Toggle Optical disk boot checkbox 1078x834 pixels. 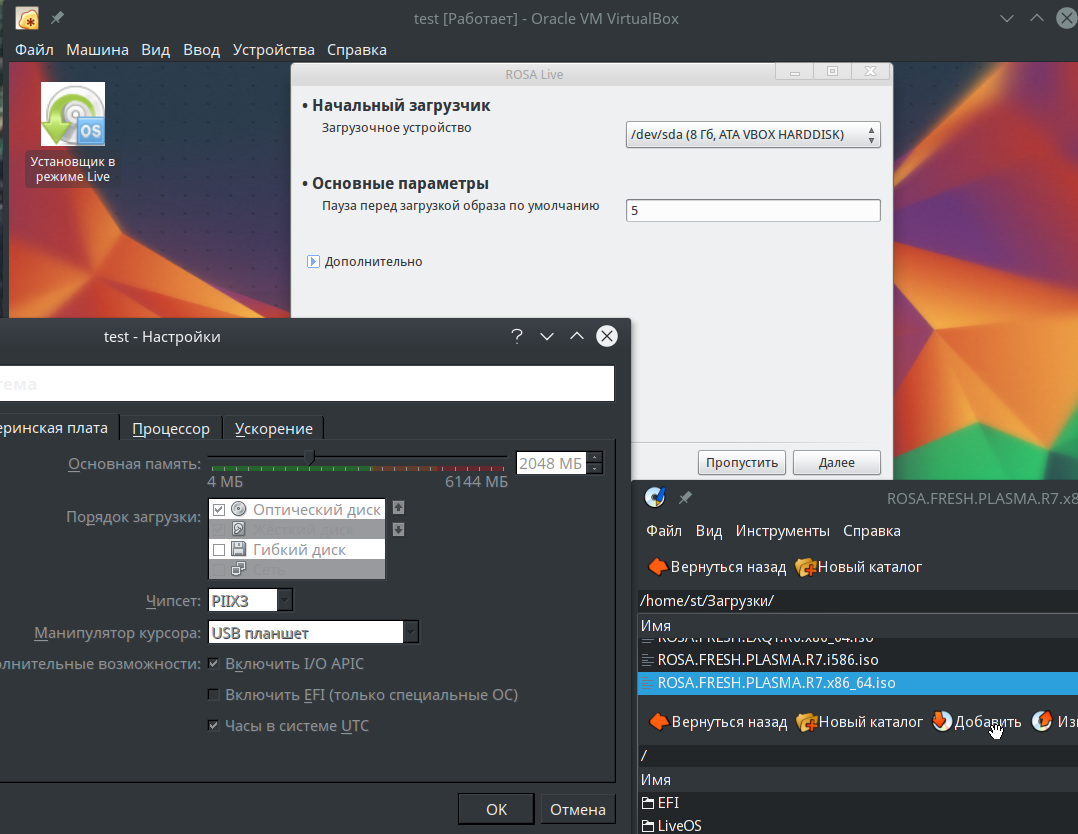coord(219,509)
